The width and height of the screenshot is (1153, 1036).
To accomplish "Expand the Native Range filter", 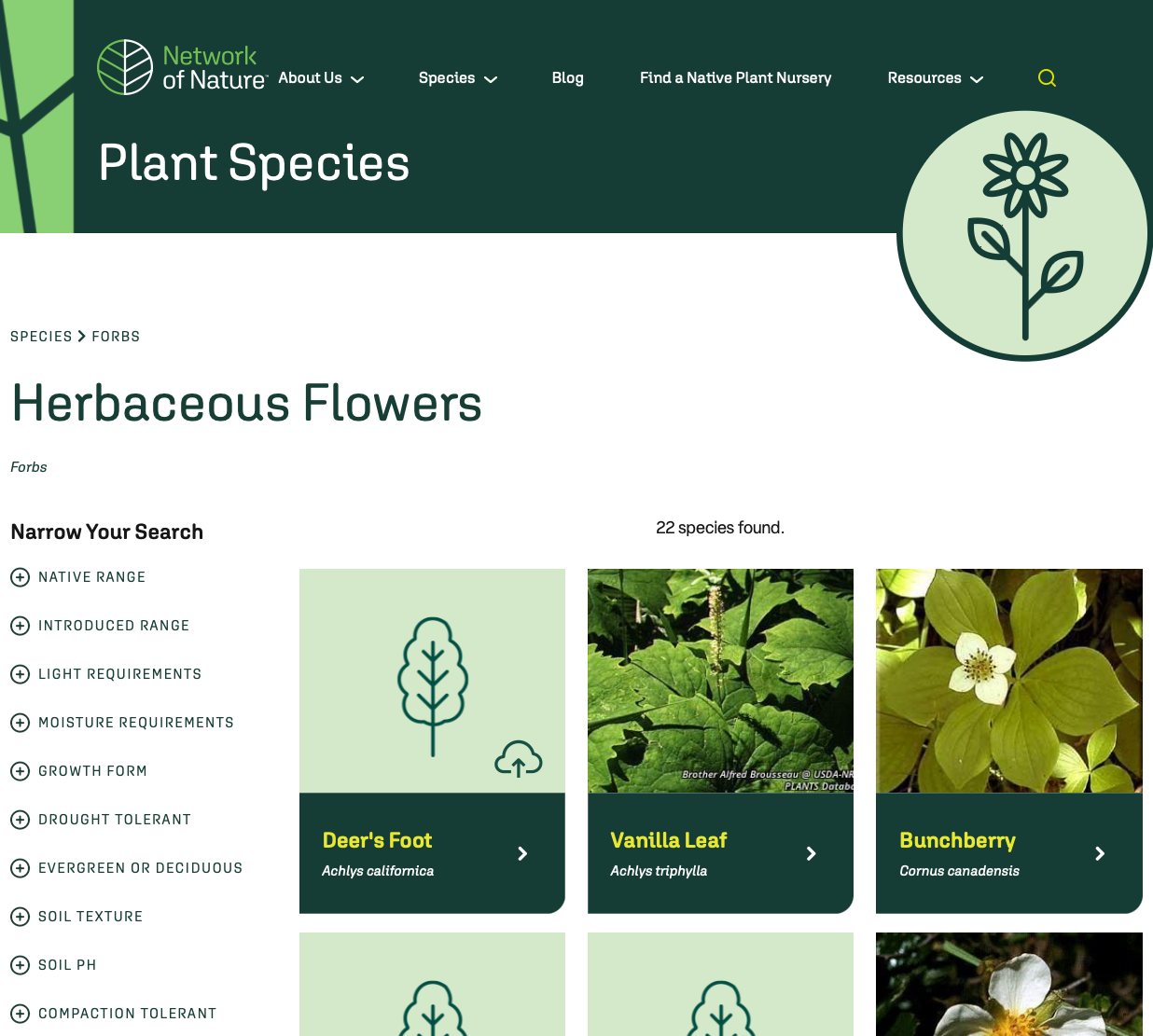I will (x=21, y=577).
